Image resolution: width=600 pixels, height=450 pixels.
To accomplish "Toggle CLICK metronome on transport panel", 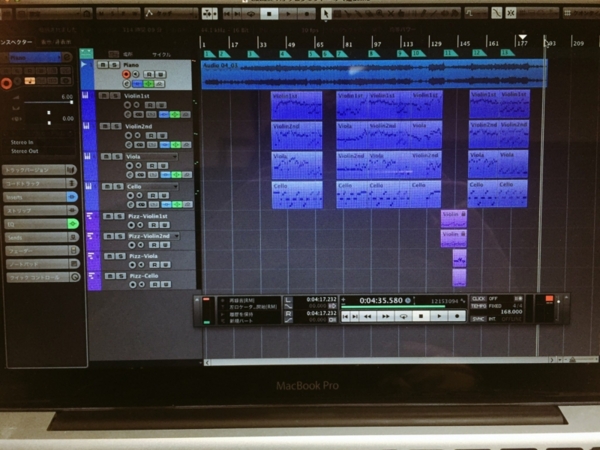I will point(478,298).
